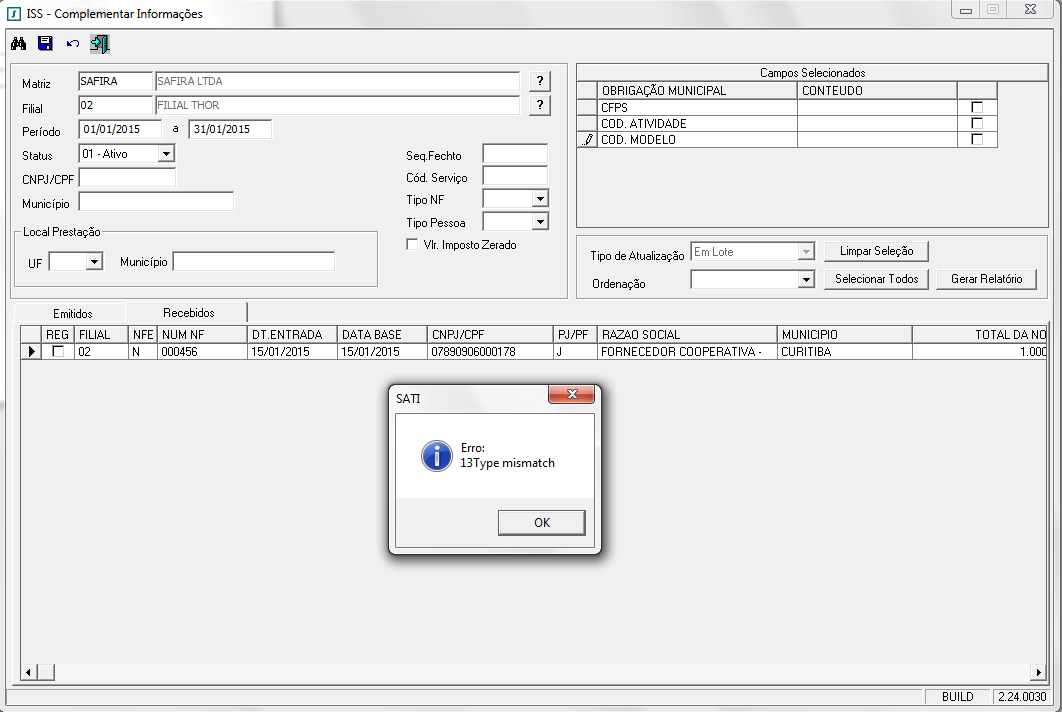Open the UF dropdown in Local Prestação

click(x=94, y=261)
